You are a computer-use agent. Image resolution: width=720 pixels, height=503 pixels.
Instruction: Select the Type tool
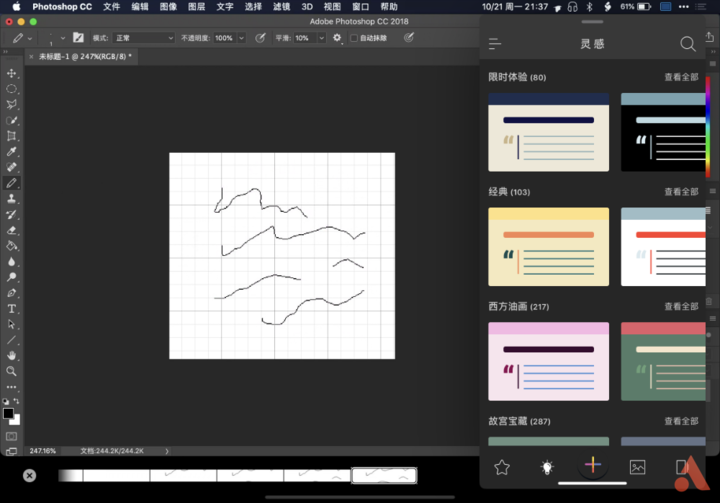point(12,309)
